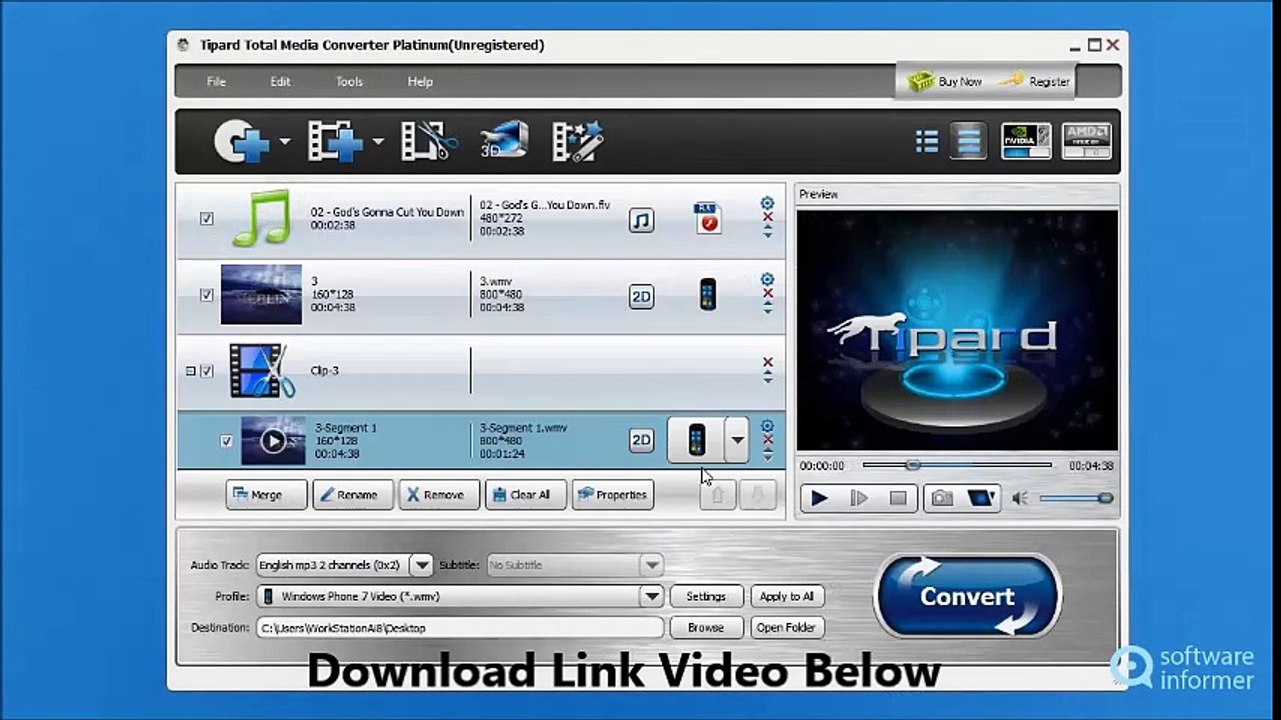Open the Help menu

[x=420, y=82]
